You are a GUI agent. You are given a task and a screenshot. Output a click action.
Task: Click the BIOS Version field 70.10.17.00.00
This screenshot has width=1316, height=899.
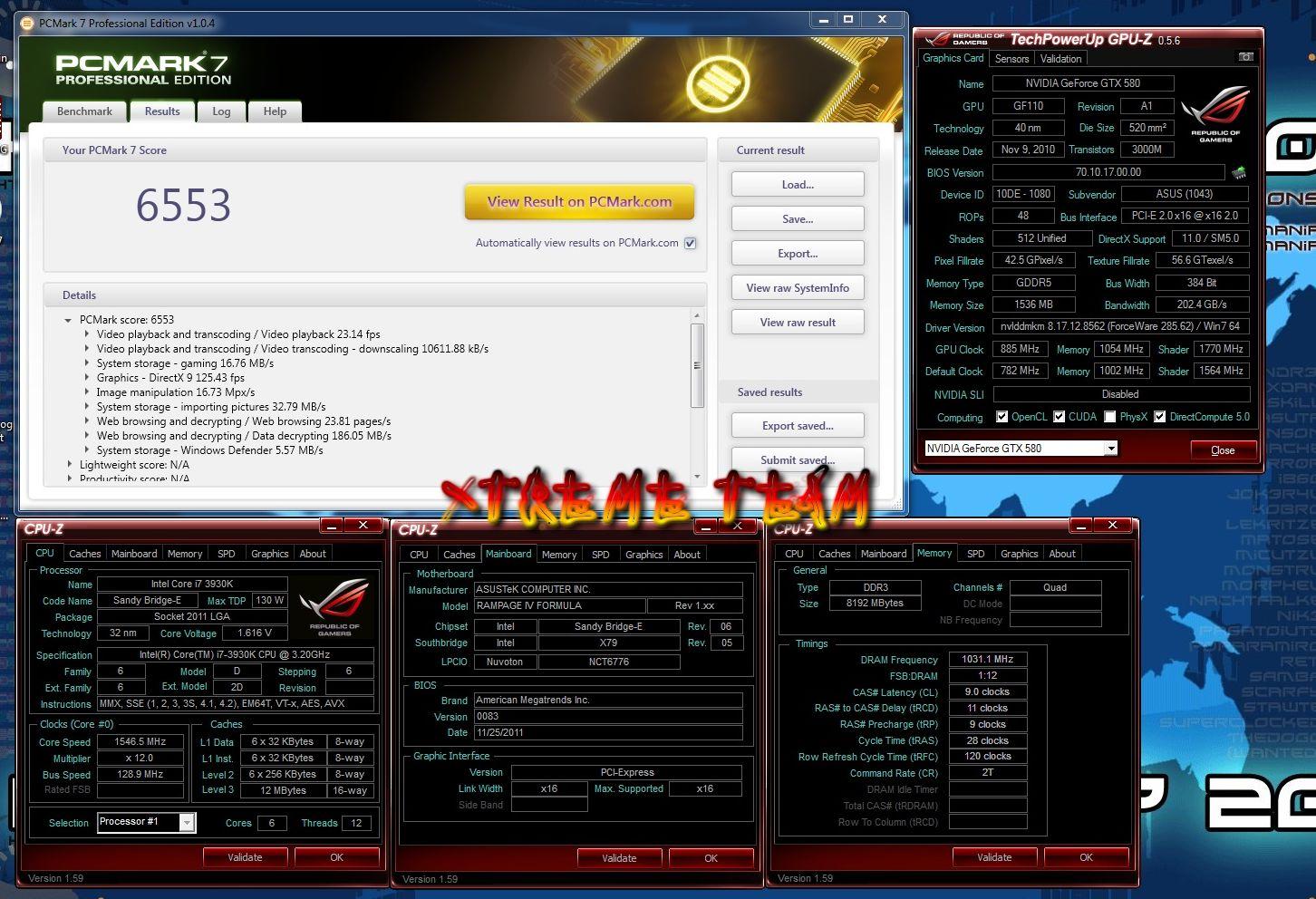tap(1108, 172)
